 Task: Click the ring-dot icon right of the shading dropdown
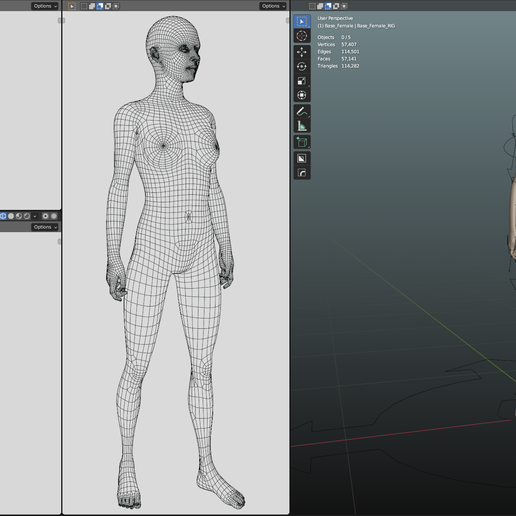click(x=46, y=216)
